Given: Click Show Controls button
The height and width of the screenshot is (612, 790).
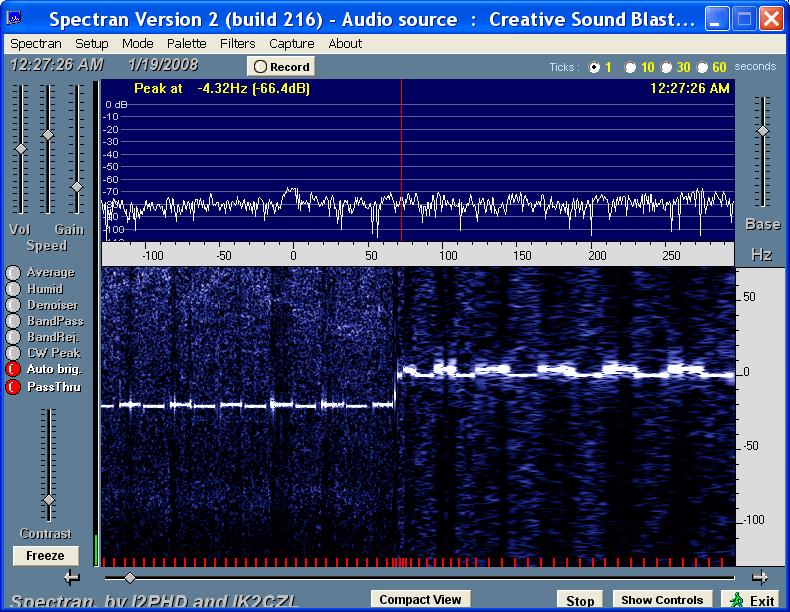Looking at the screenshot, I should (662, 600).
